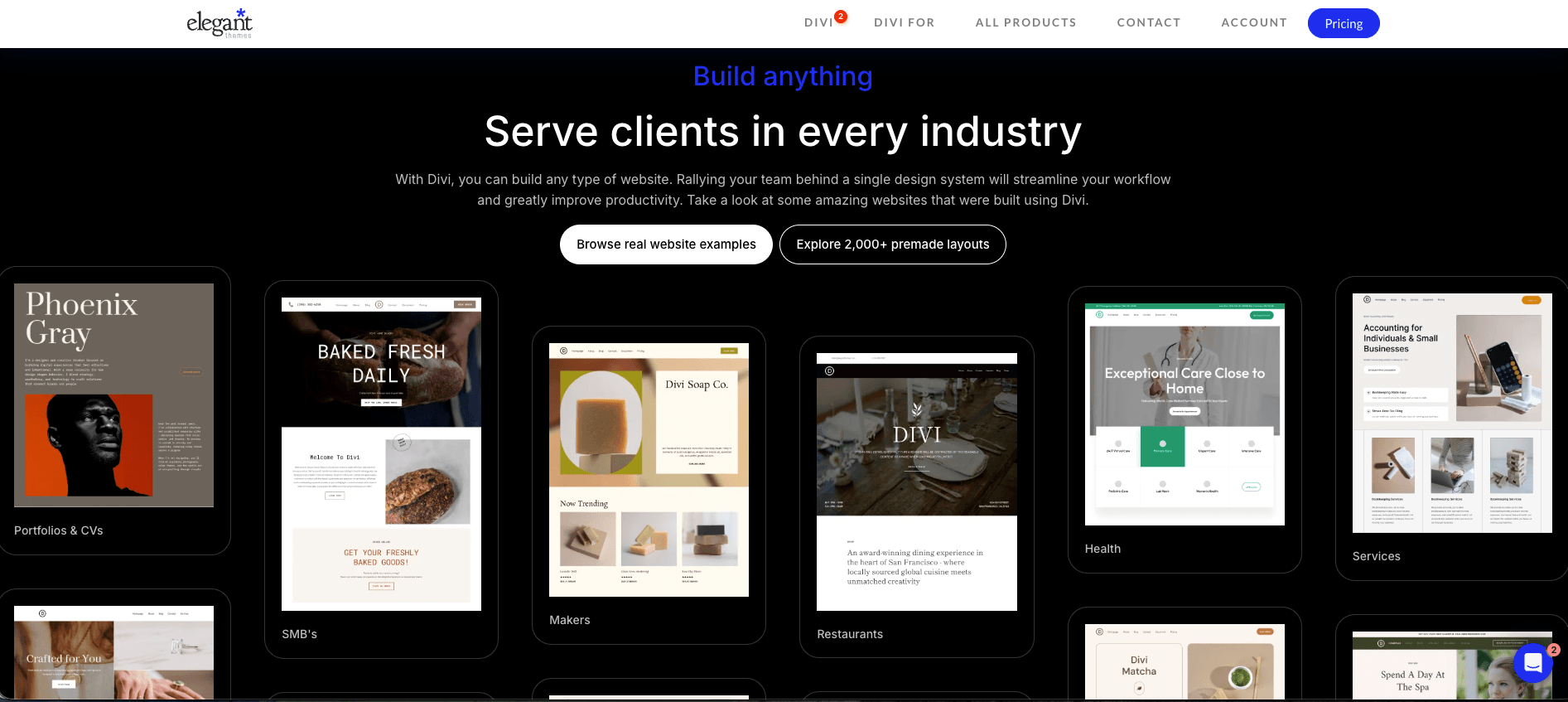Open the Divi Matcha thumbnail
1568x702 pixels.
coord(1184,662)
